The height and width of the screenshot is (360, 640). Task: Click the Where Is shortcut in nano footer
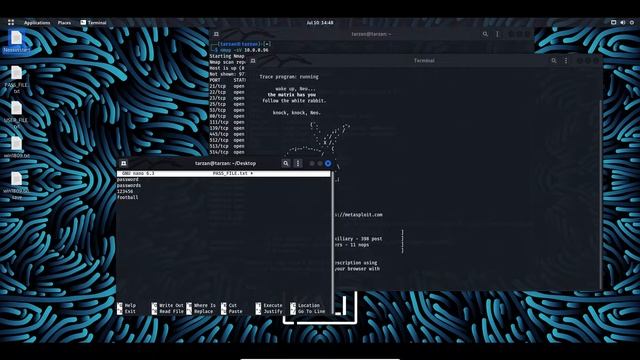[201, 305]
